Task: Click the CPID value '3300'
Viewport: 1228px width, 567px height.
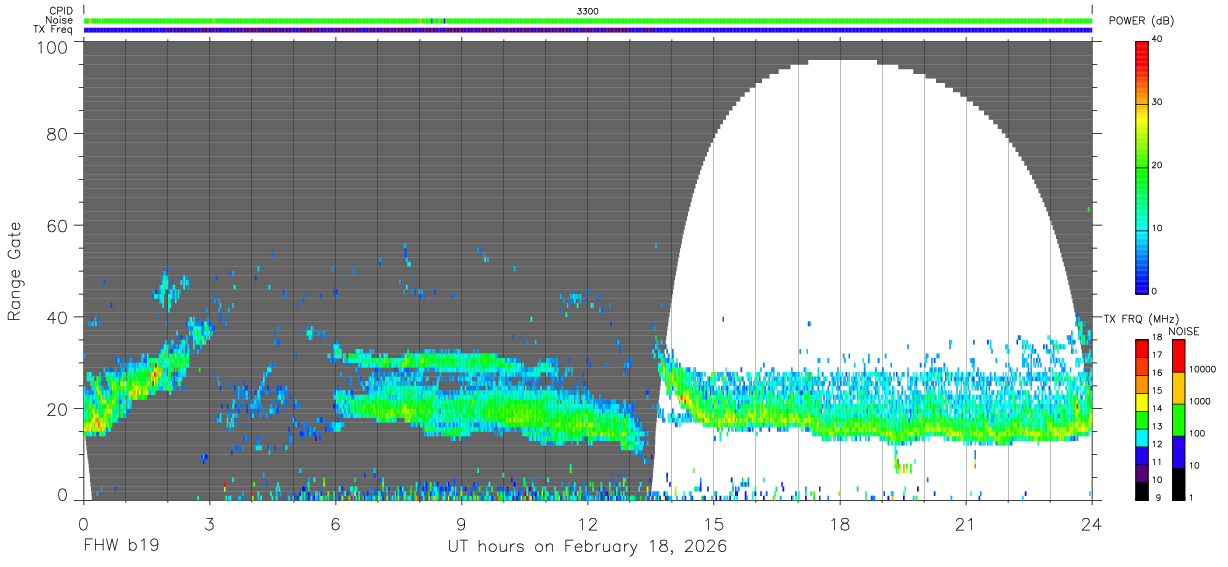Action: point(588,10)
